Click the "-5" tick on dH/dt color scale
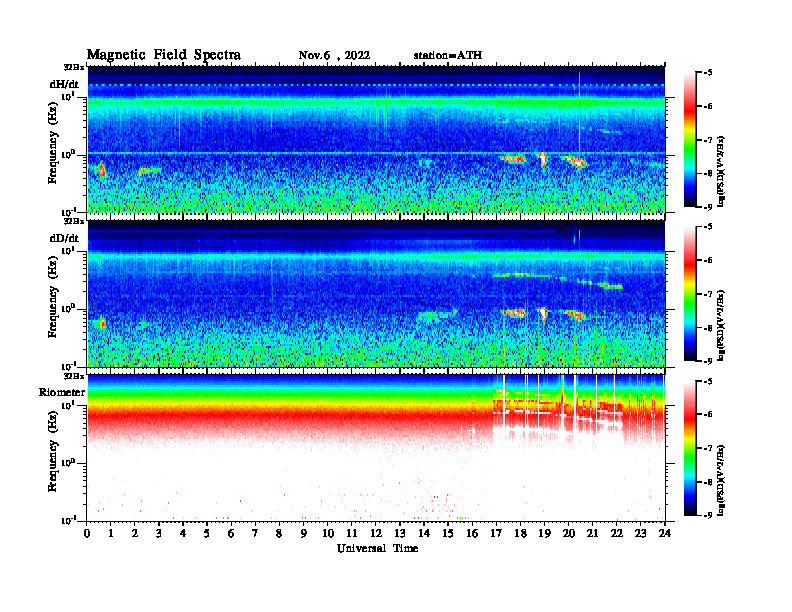This screenshot has height=612, width=792. click(708, 73)
